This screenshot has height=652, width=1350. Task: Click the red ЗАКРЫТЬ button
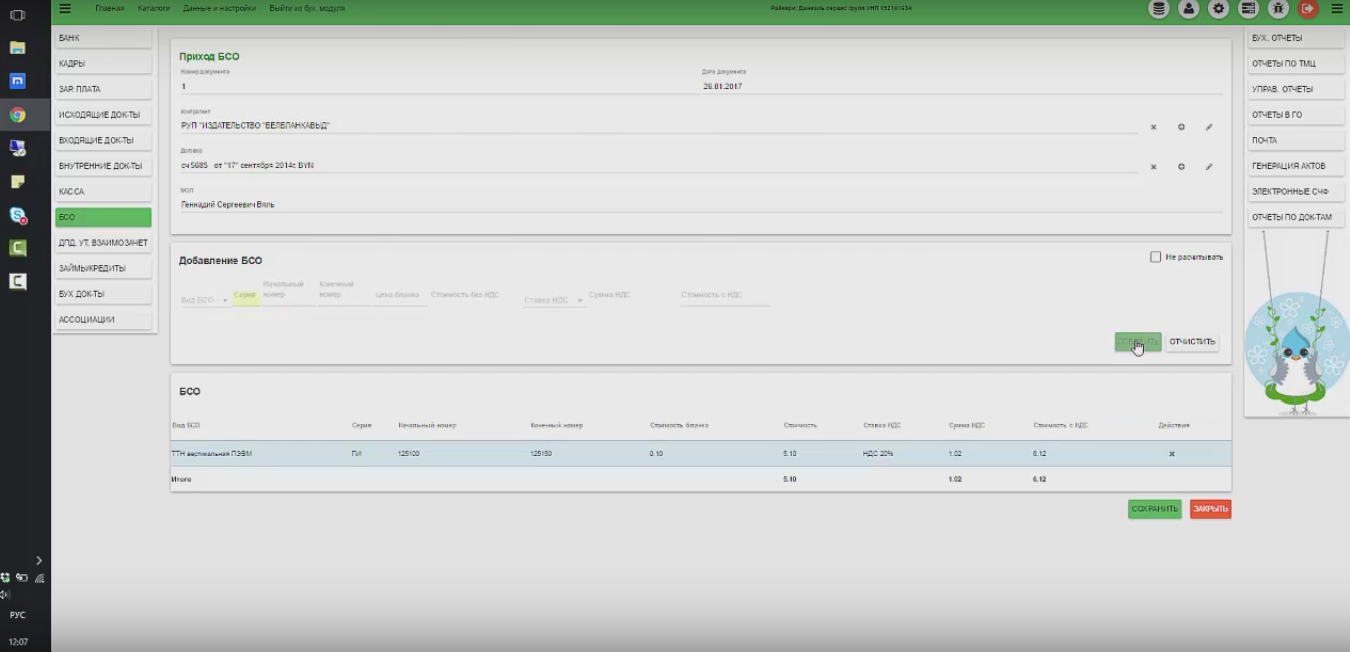1210,509
